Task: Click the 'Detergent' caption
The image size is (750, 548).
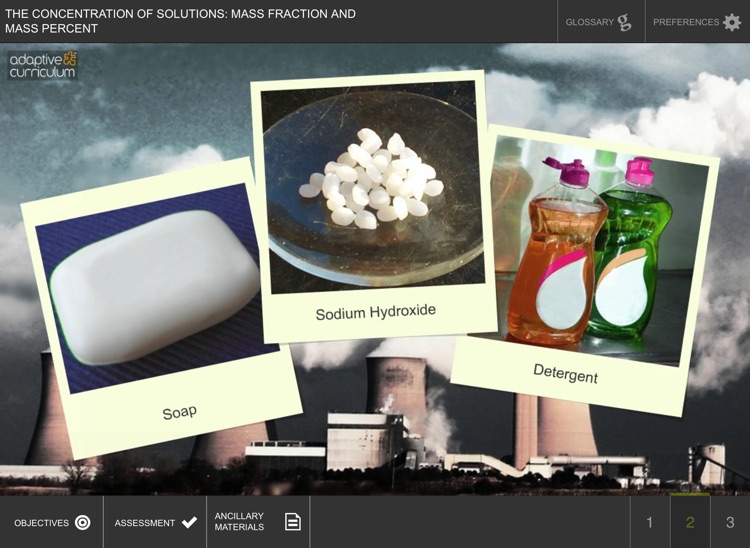Action: [565, 373]
